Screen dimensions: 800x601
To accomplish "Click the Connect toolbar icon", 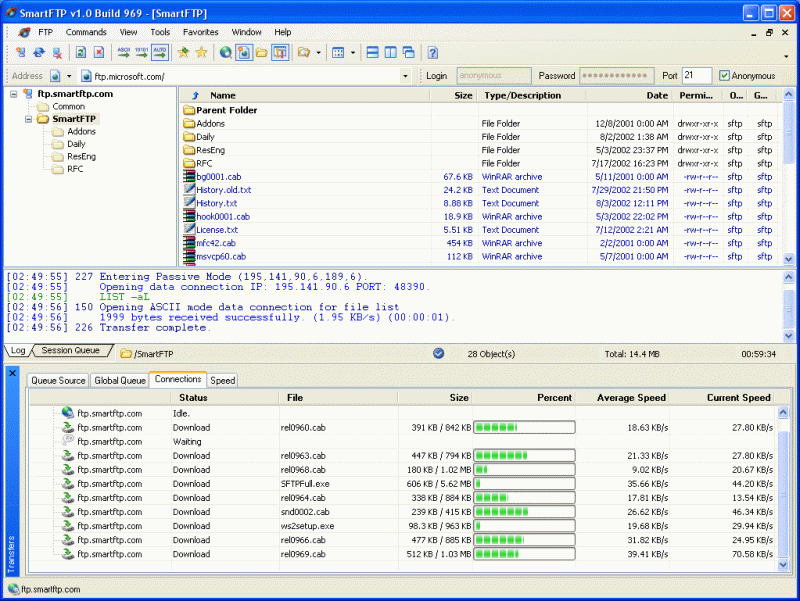I will pyautogui.click(x=21, y=53).
